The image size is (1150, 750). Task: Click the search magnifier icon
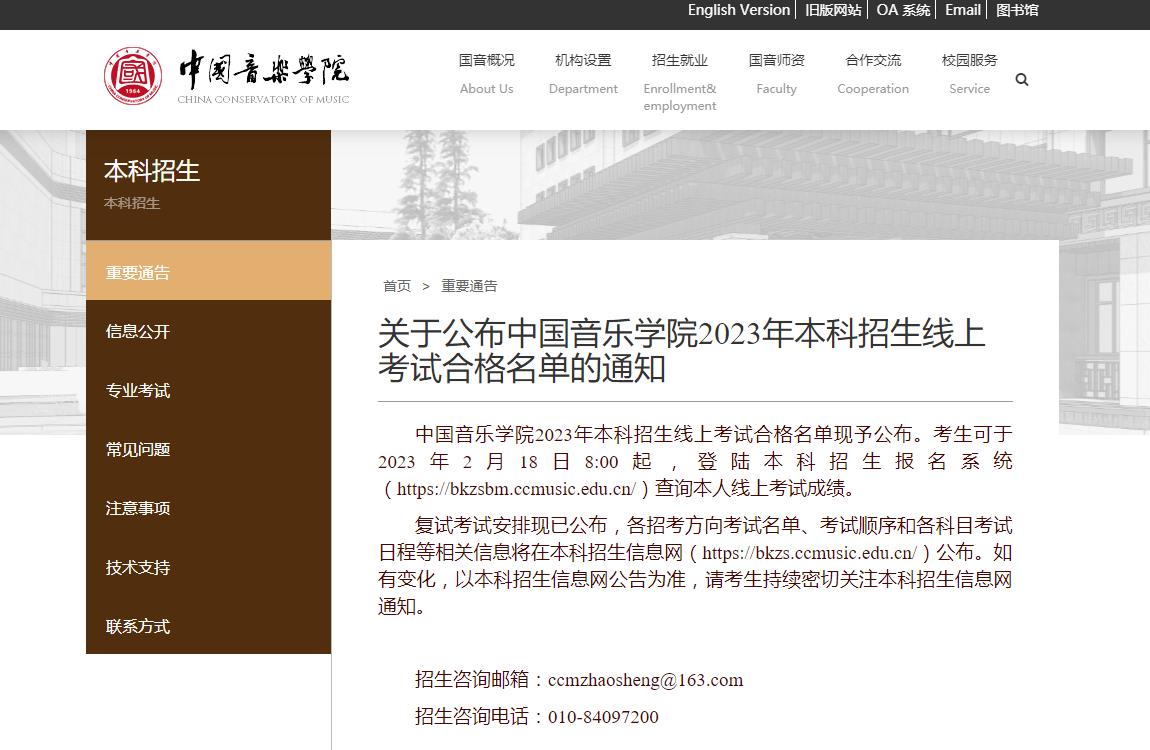(1022, 79)
